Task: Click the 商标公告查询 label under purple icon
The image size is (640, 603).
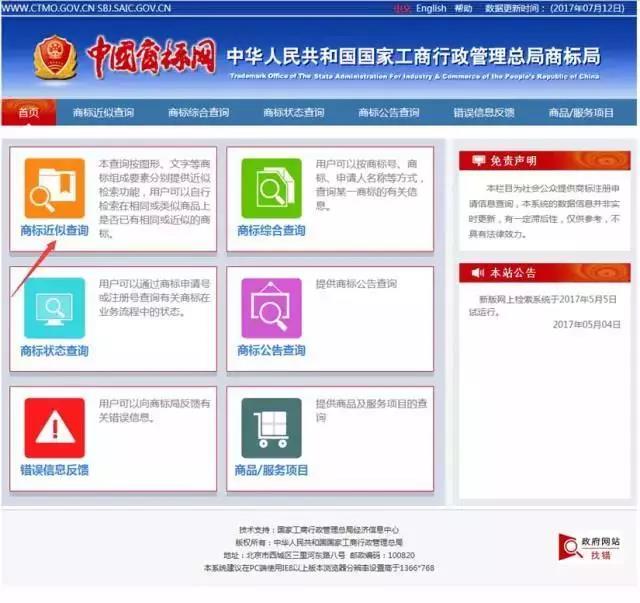Action: tap(271, 350)
